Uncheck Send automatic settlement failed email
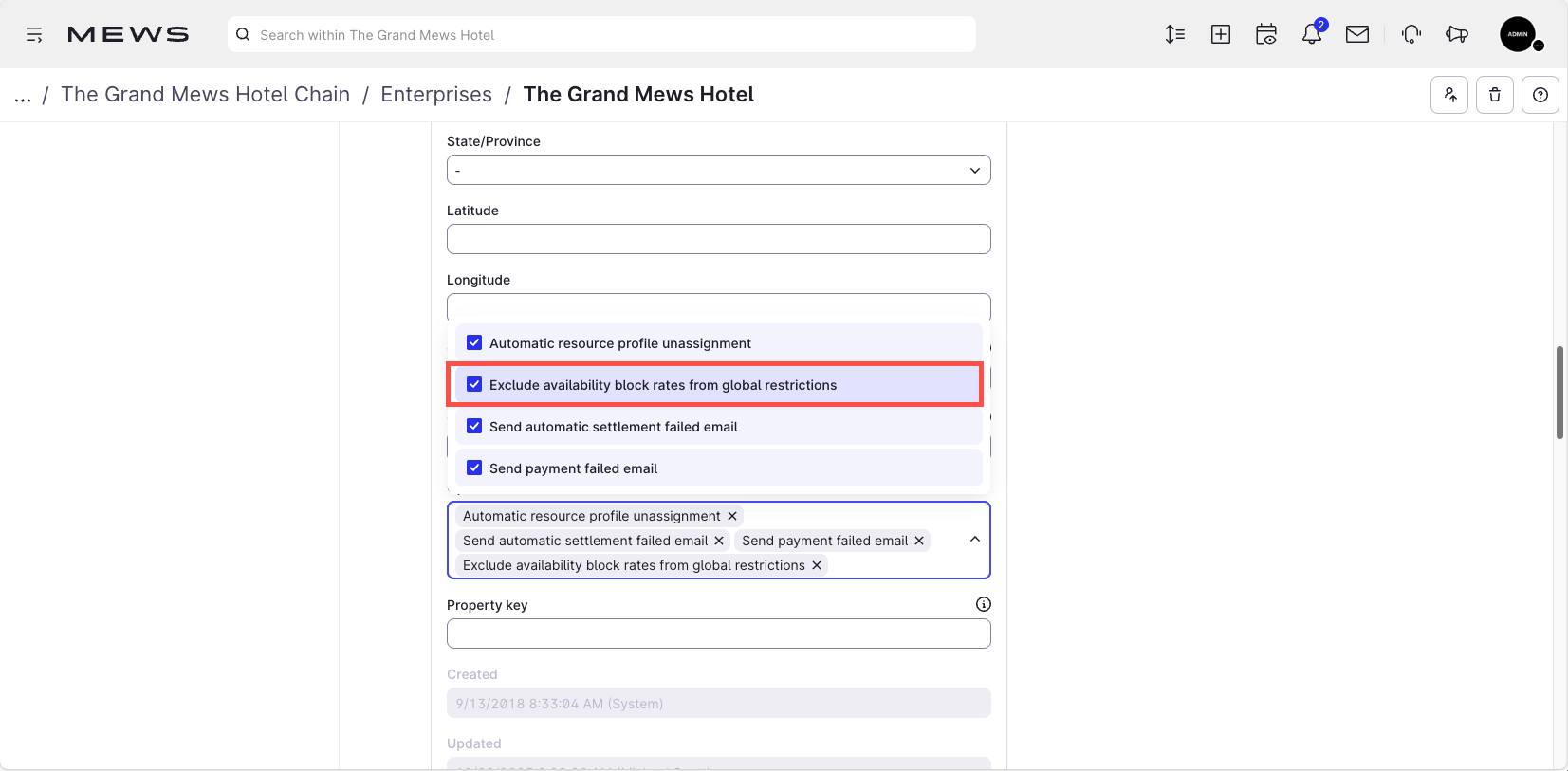The image size is (1568, 771). click(x=474, y=427)
